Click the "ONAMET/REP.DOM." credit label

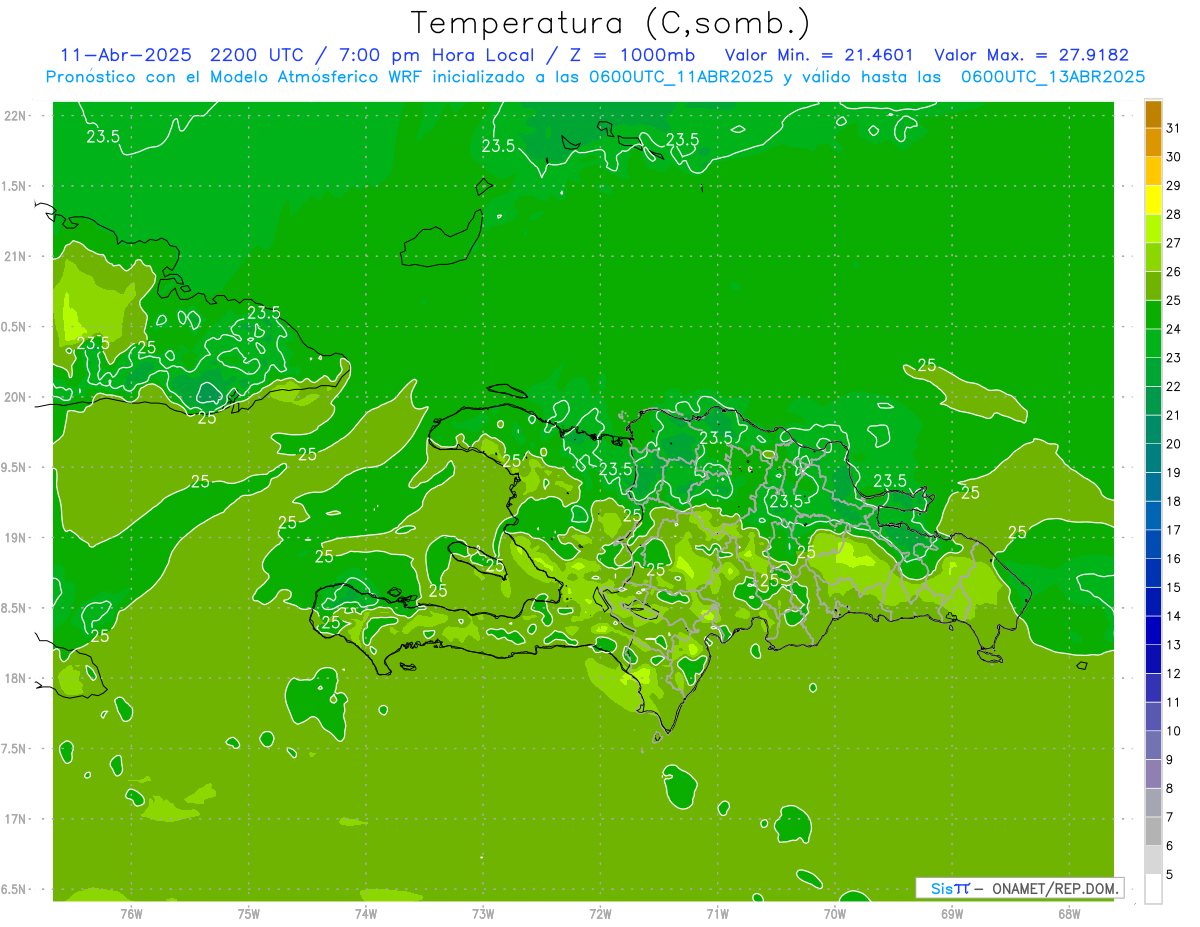1055,888
